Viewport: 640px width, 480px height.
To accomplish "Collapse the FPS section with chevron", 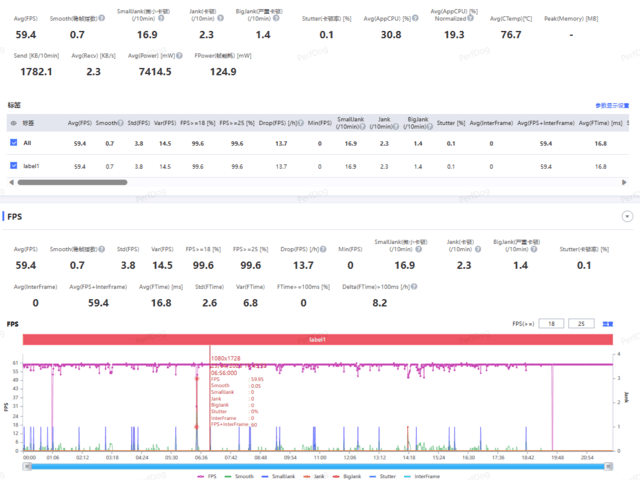I will pos(626,216).
